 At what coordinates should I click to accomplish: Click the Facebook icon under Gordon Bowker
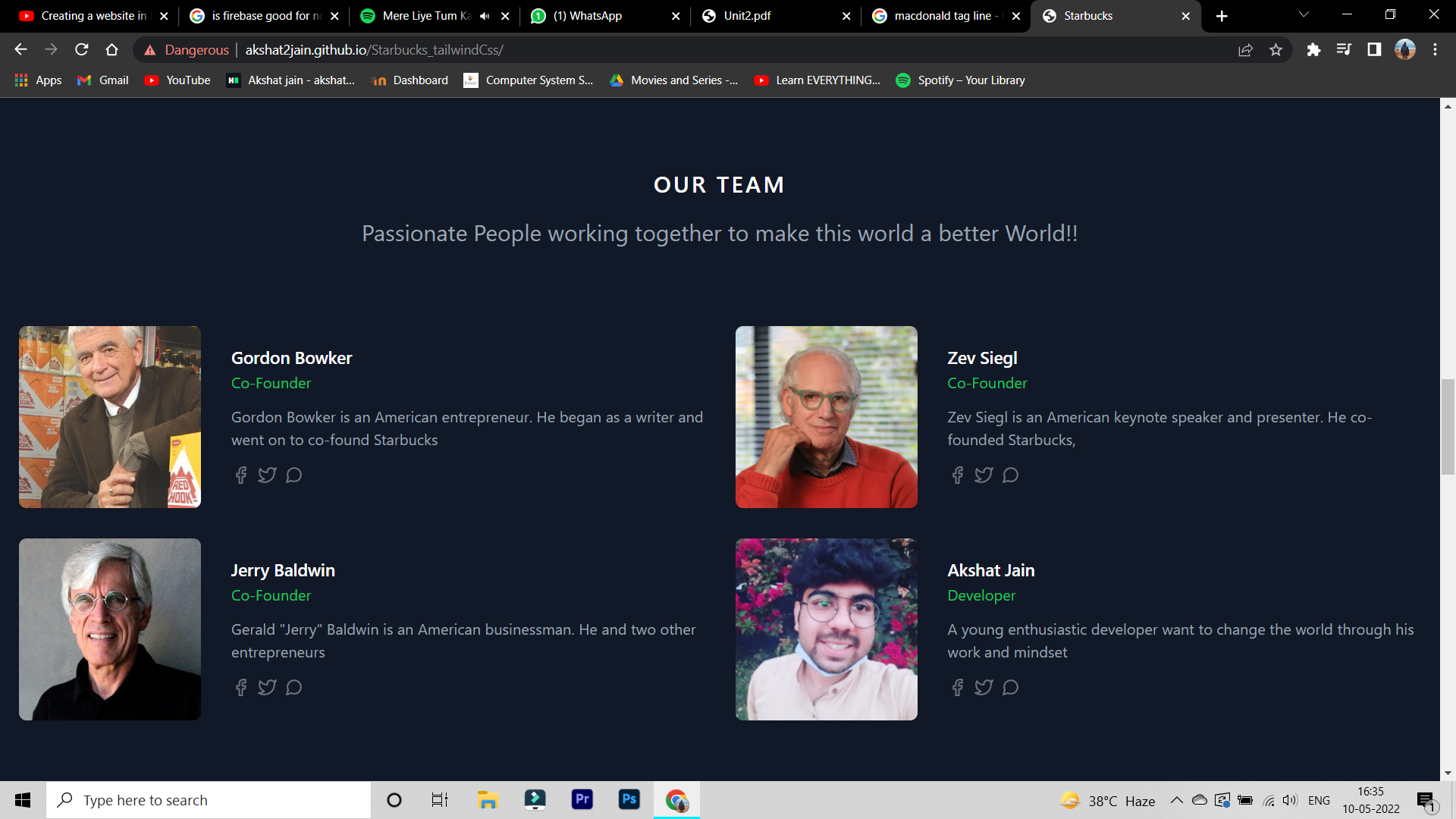point(240,475)
